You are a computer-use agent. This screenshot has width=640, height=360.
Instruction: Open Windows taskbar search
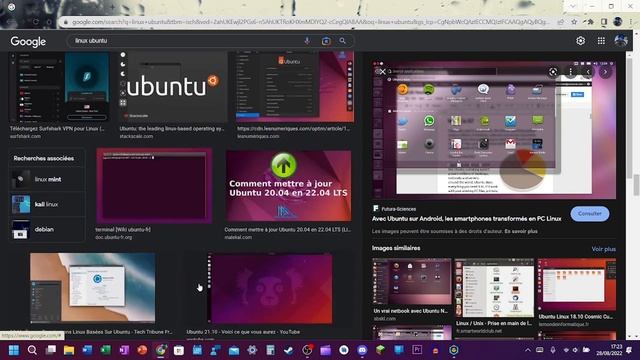[32, 350]
